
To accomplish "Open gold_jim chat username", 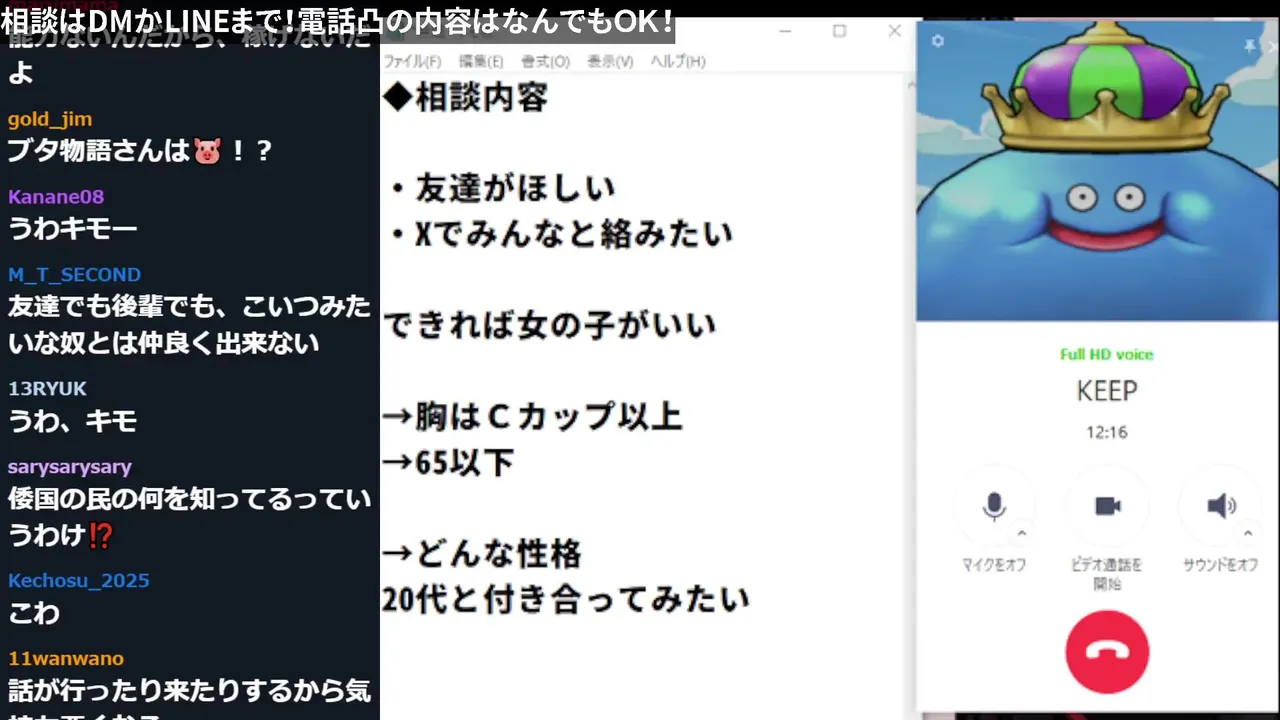I will tap(50, 120).
